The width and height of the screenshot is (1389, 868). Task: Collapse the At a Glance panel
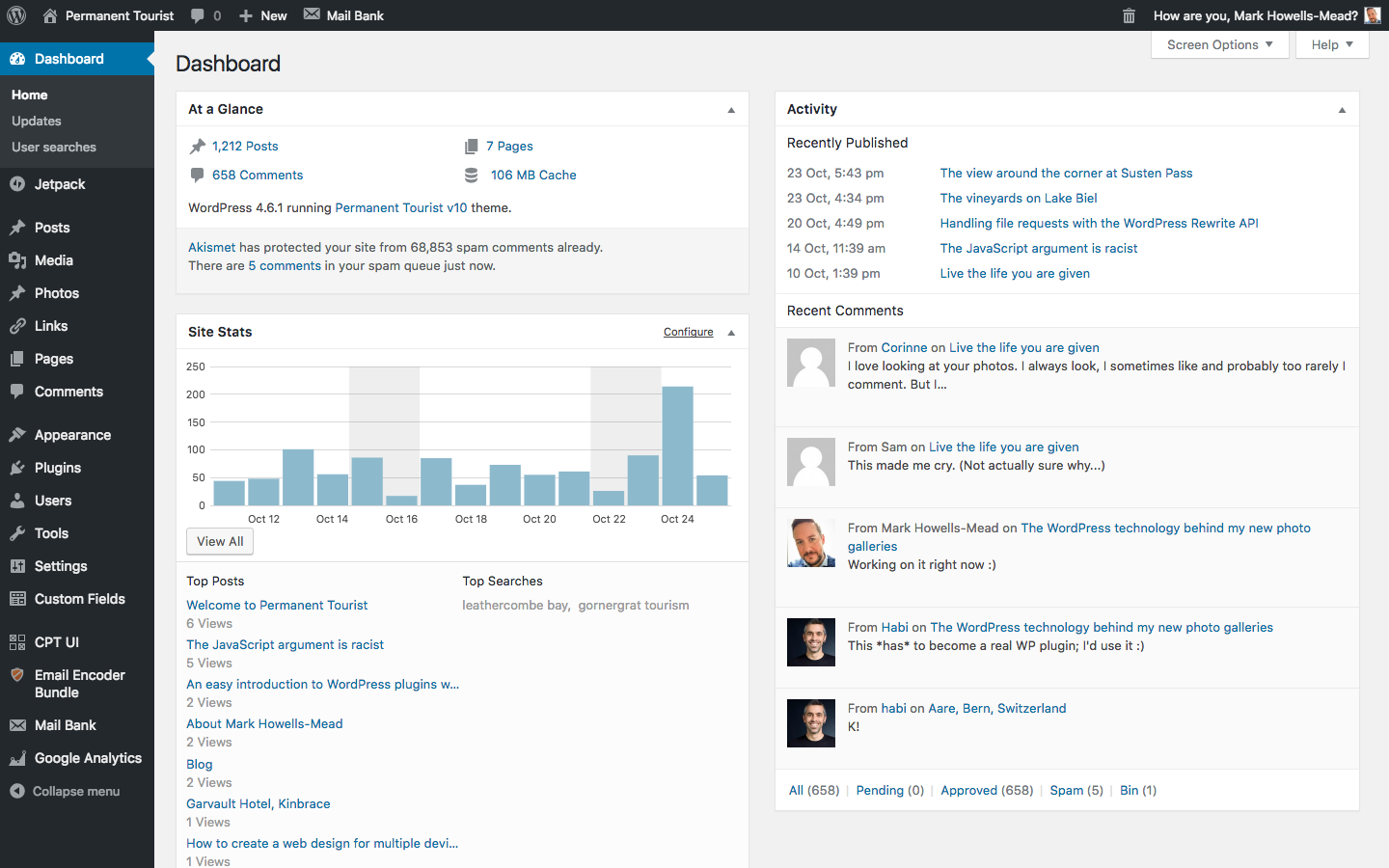pos(731,110)
